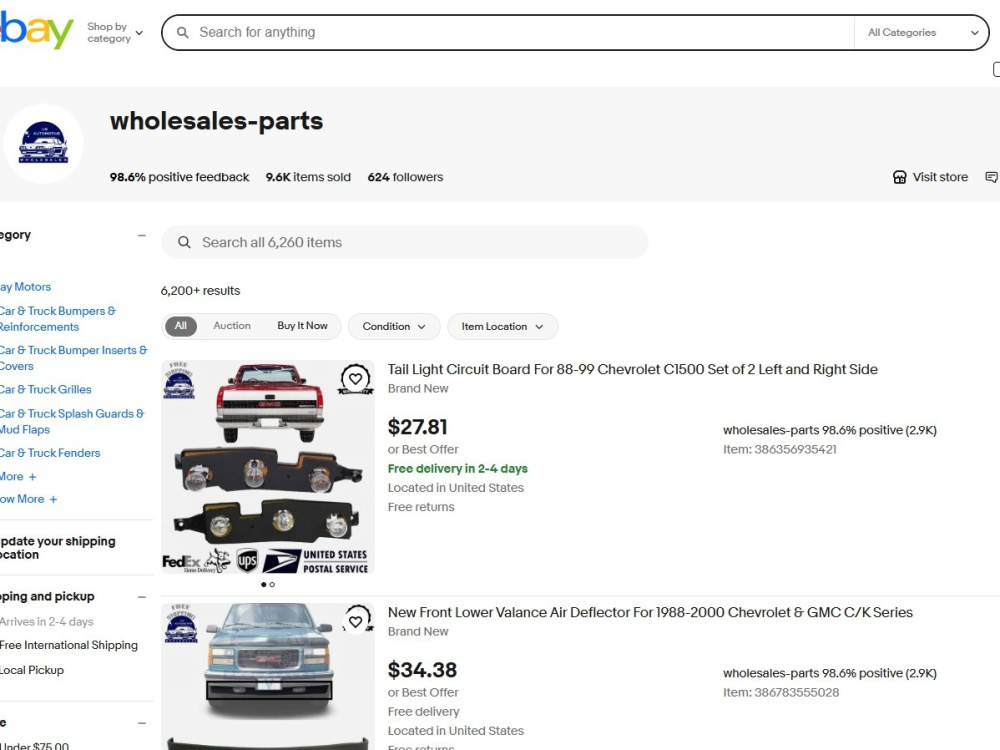Click the magnifier icon in main search bar

182,33
